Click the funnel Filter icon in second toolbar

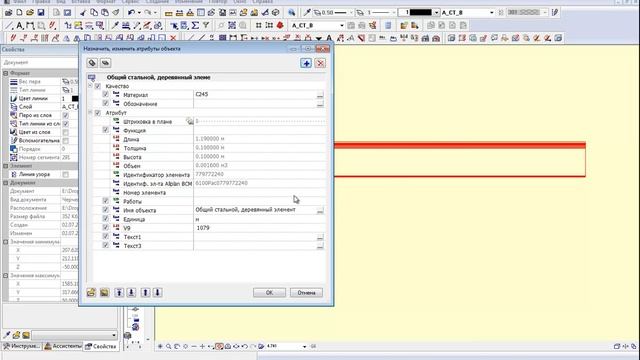(x=206, y=25)
